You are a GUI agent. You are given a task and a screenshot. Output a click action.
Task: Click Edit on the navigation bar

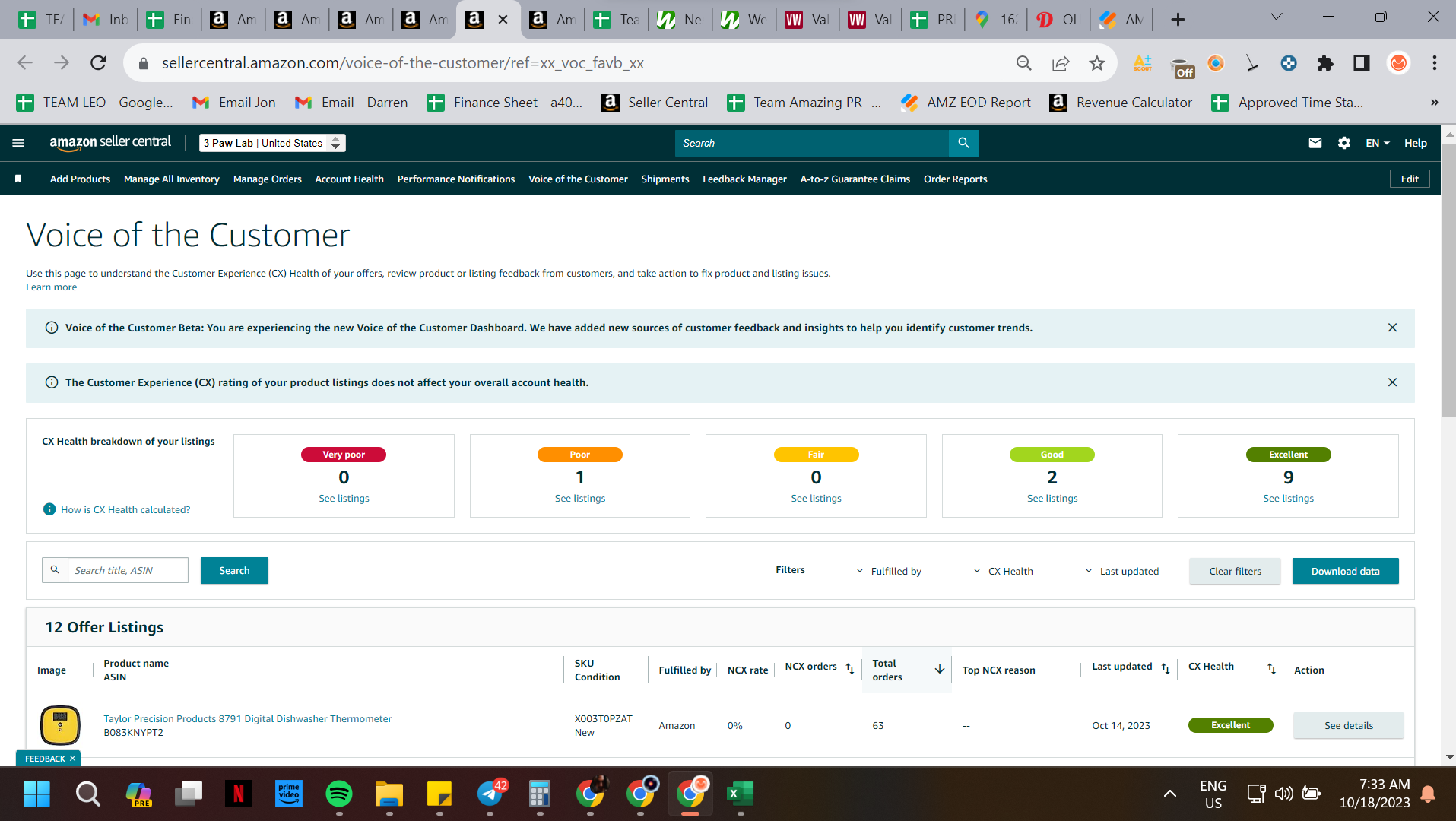tap(1410, 179)
